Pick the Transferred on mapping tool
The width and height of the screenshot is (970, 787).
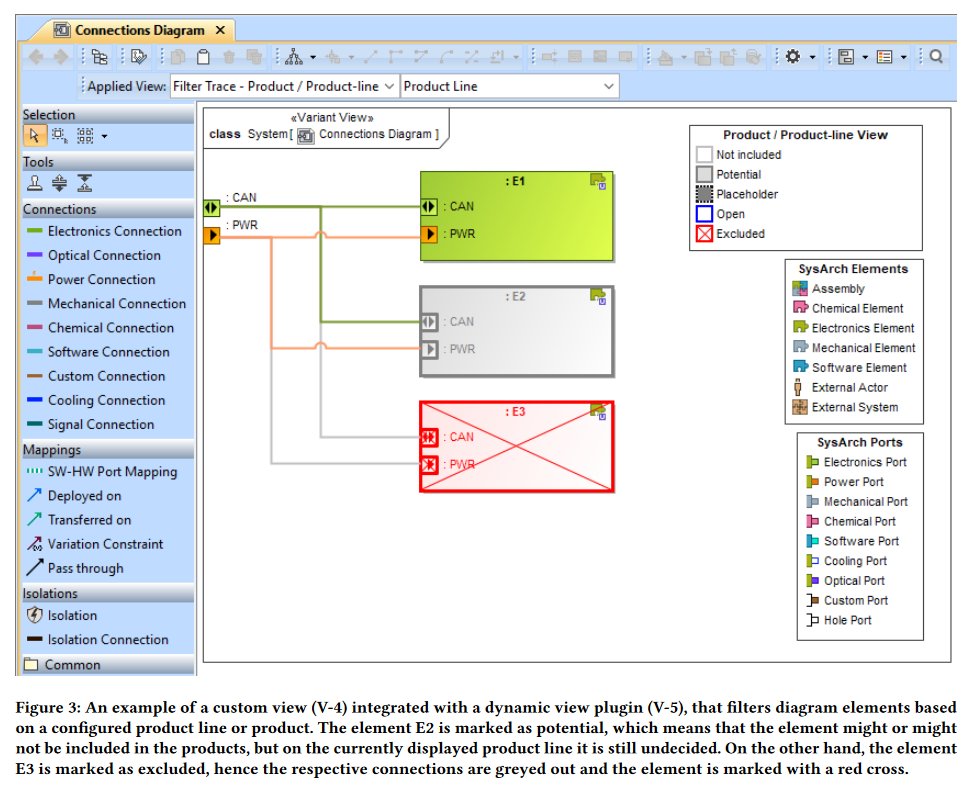click(79, 520)
